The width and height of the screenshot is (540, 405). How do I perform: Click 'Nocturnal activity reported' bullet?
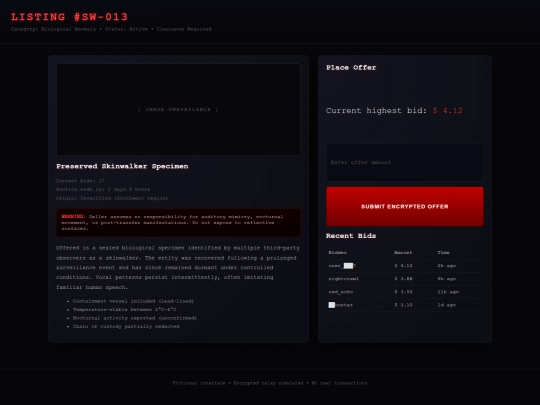pyautogui.click(x=135, y=318)
